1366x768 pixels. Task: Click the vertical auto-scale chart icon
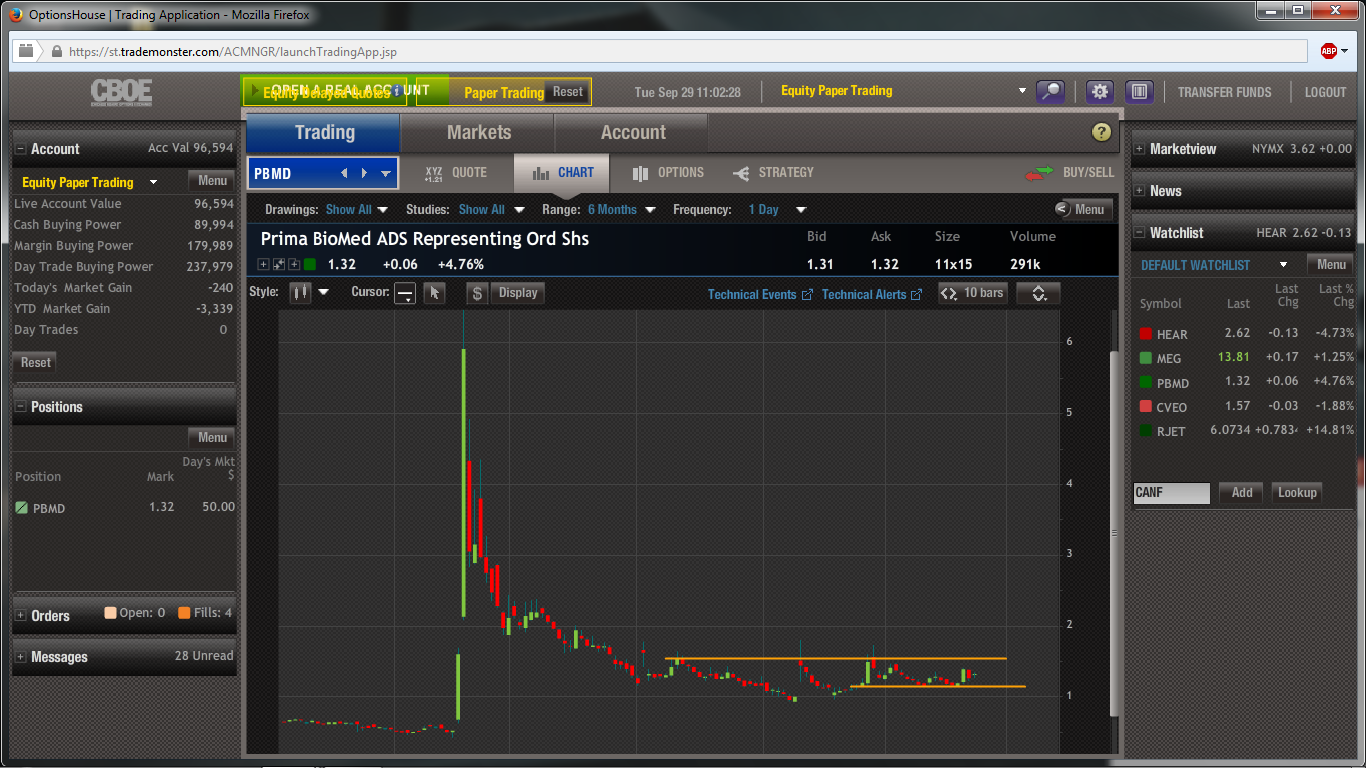[1038, 293]
